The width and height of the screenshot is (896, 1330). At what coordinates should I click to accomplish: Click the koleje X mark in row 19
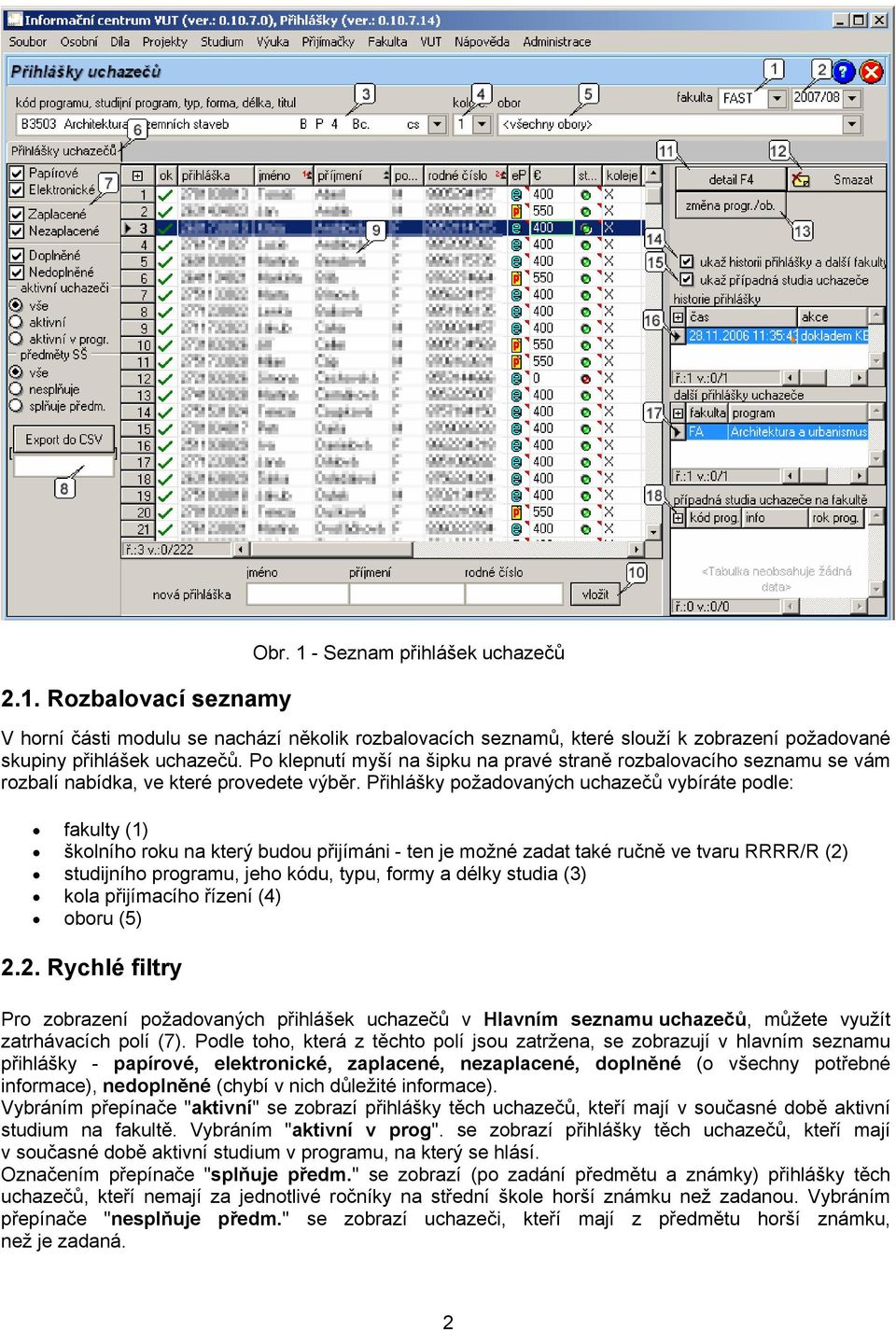[x=609, y=496]
